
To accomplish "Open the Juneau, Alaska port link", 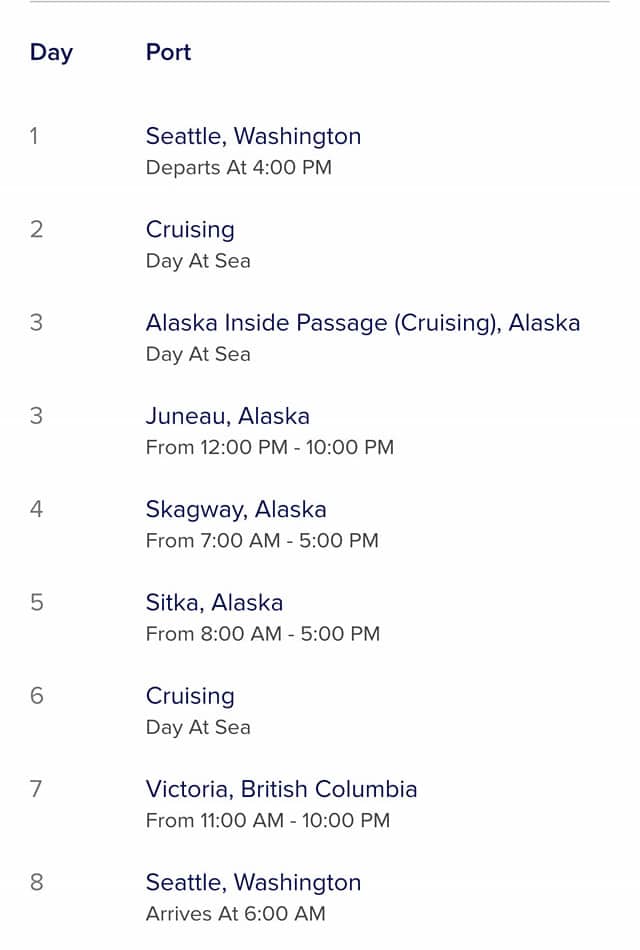I will 228,416.
